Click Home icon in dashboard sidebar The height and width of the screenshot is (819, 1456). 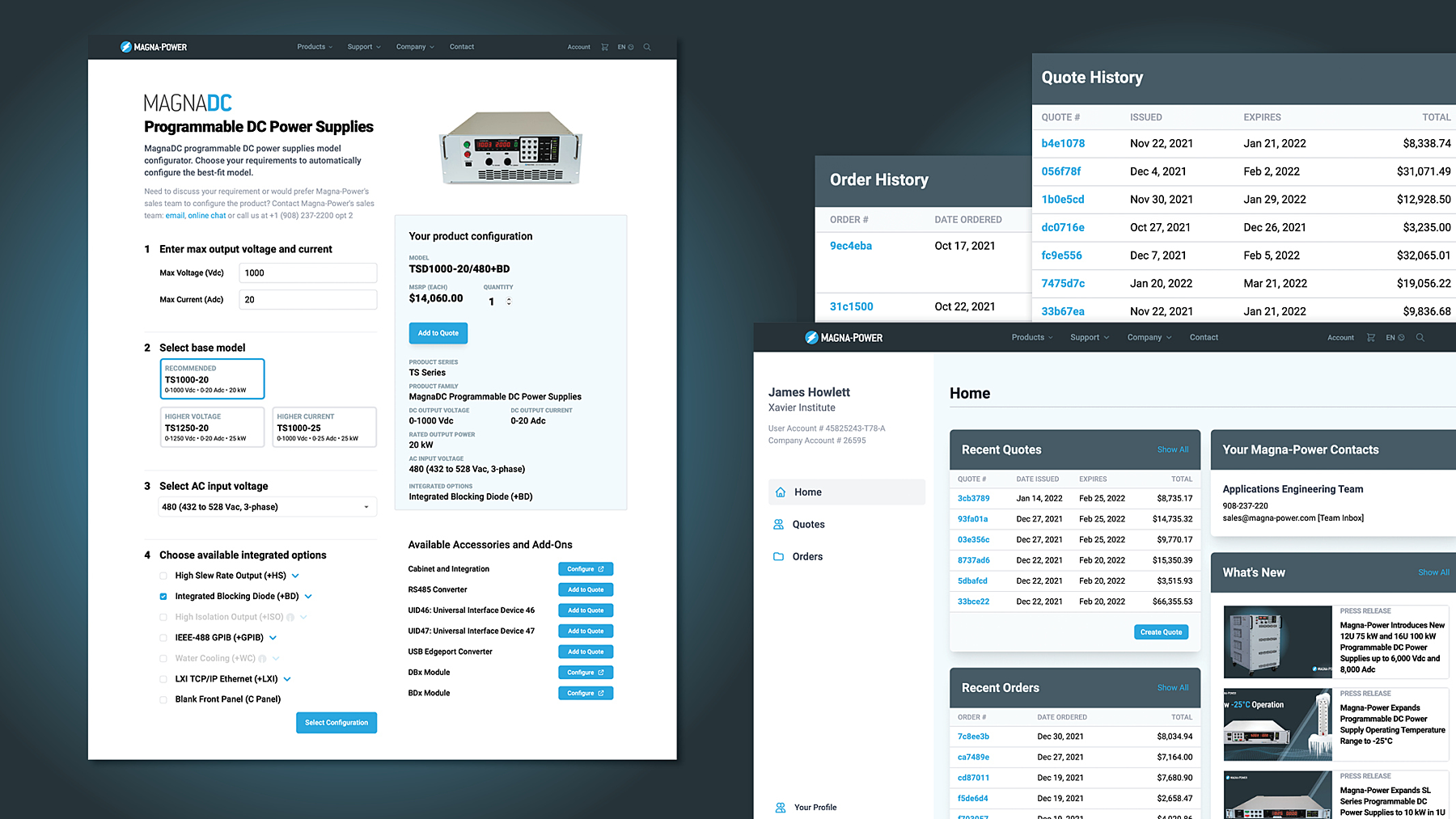coord(781,492)
